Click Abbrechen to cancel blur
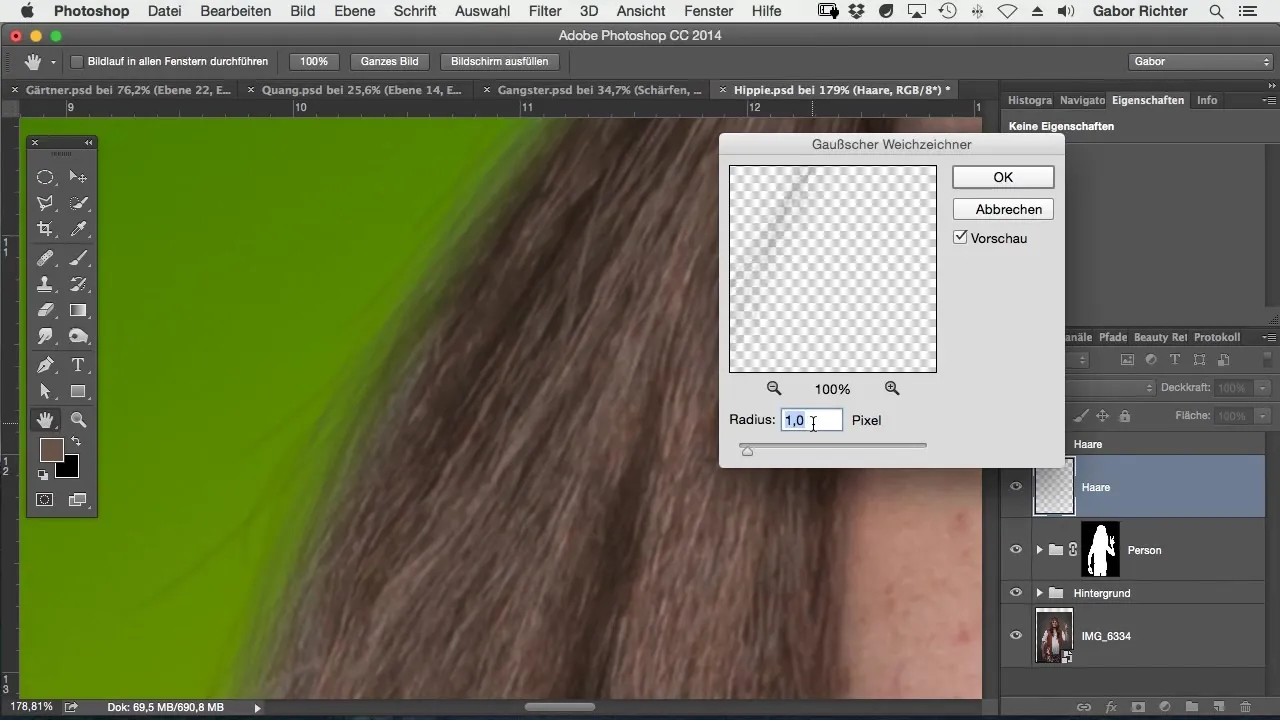Image resolution: width=1280 pixels, height=720 pixels. (x=1003, y=209)
